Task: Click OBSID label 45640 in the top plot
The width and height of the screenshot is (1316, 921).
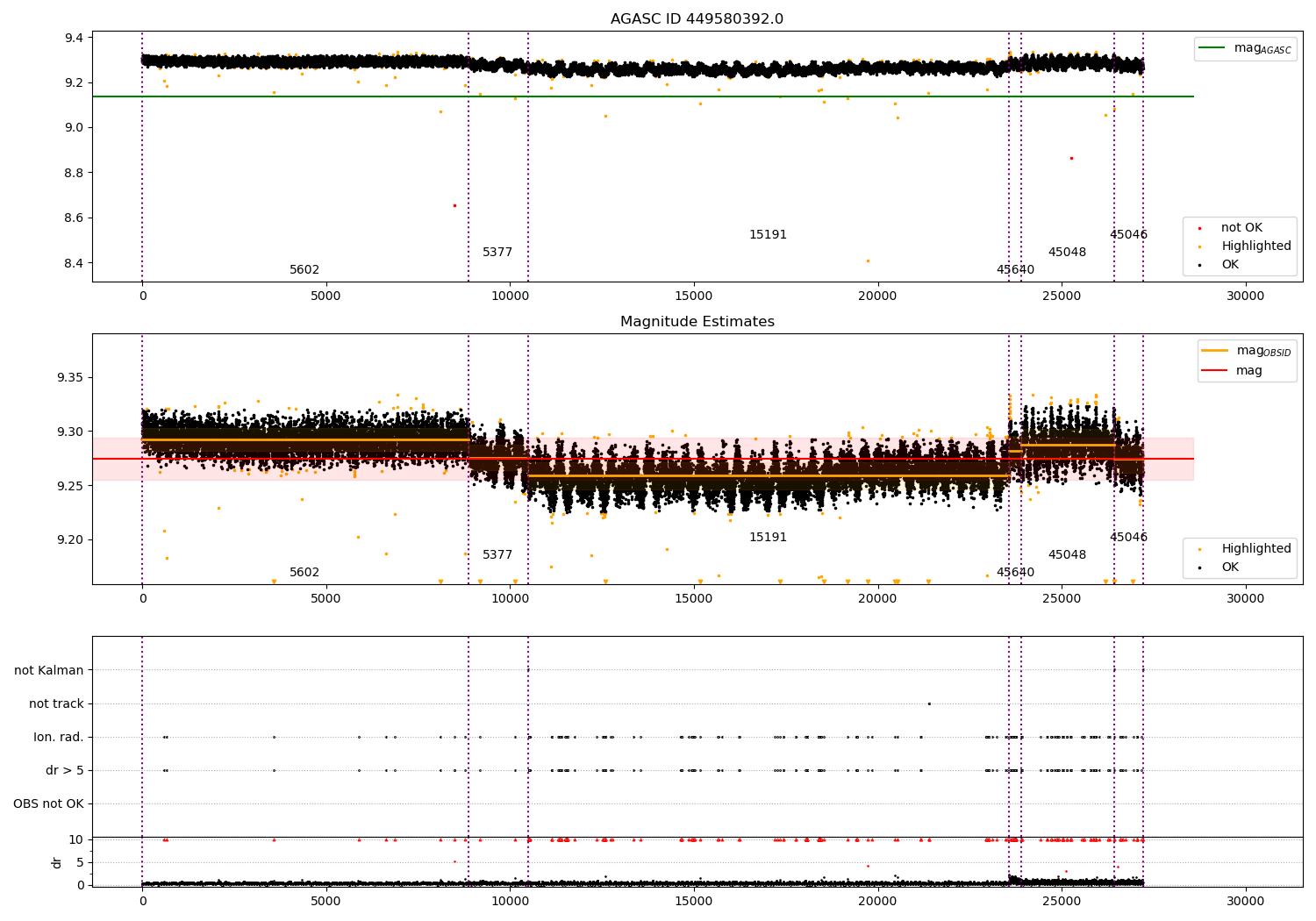Action: 1015,270
